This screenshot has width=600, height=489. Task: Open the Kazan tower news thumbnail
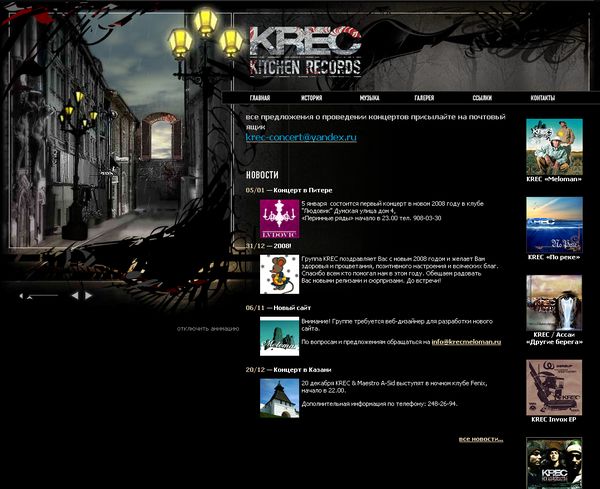(x=279, y=398)
